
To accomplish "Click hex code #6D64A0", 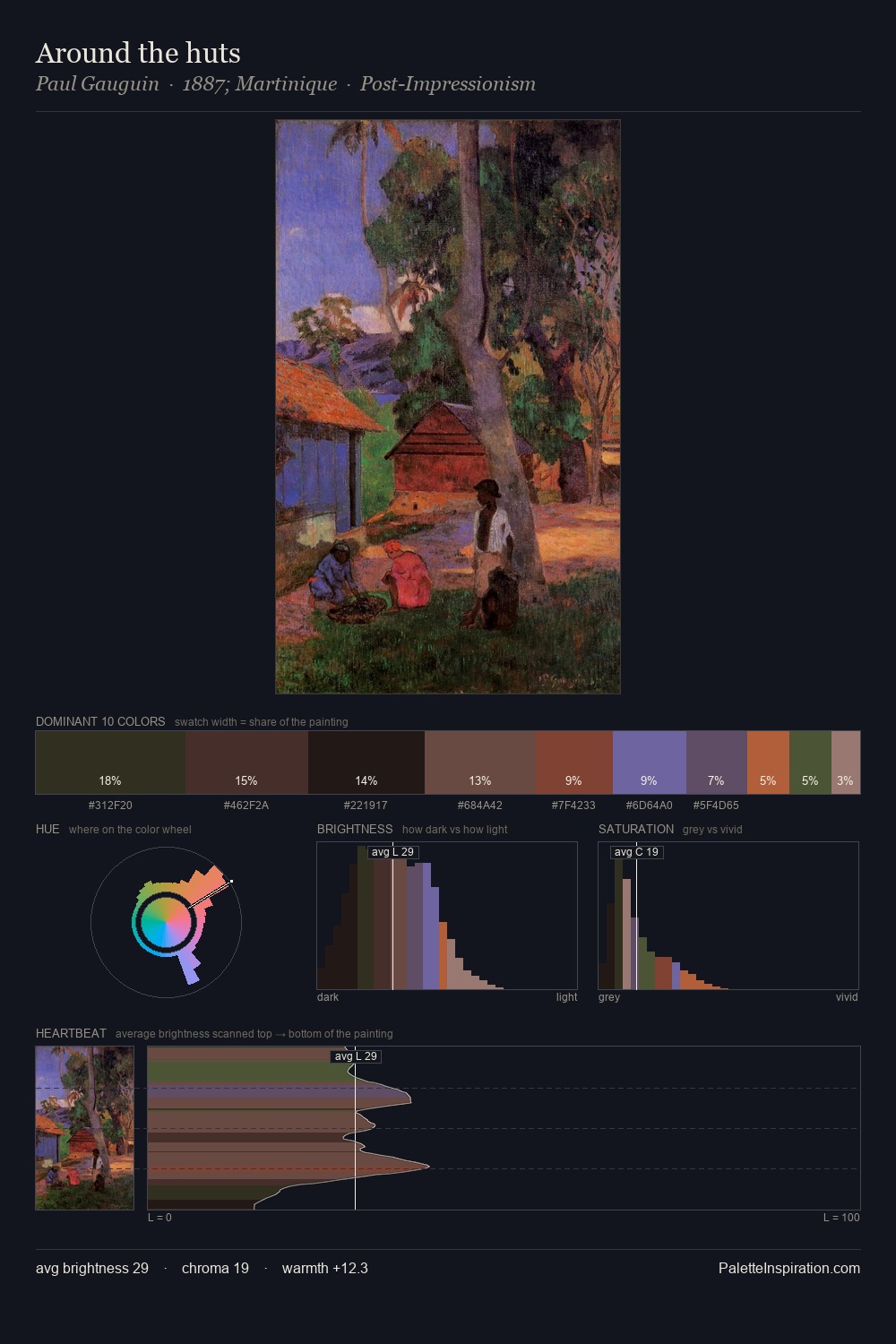I will (650, 806).
